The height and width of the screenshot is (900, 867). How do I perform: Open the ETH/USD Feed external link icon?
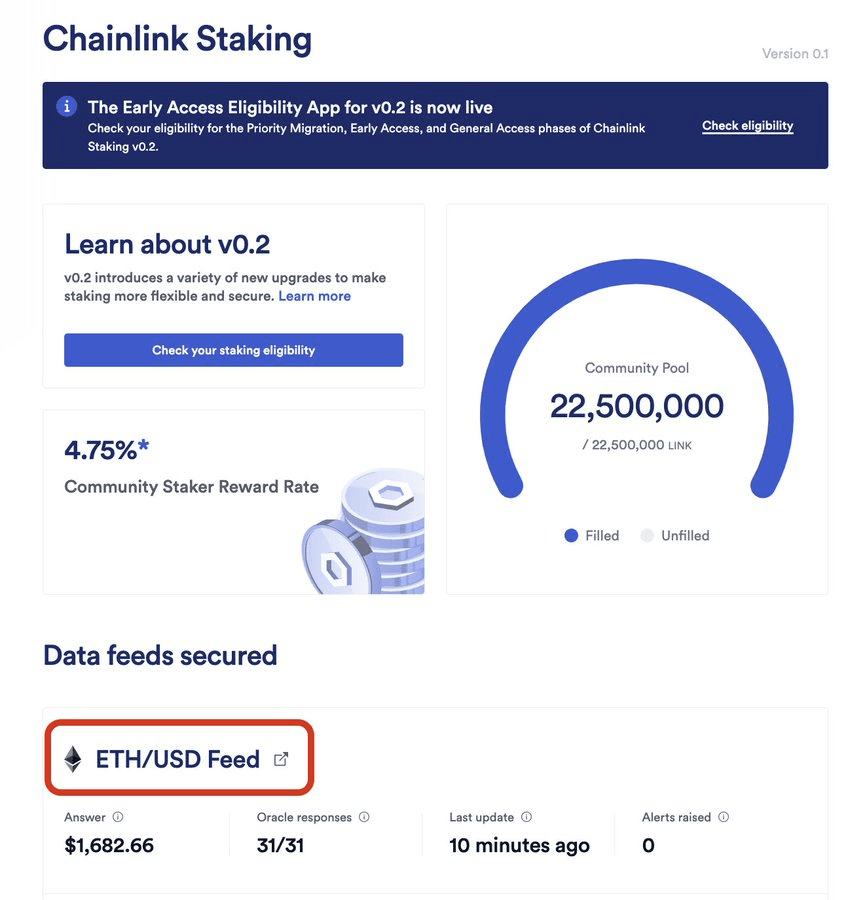coord(281,759)
